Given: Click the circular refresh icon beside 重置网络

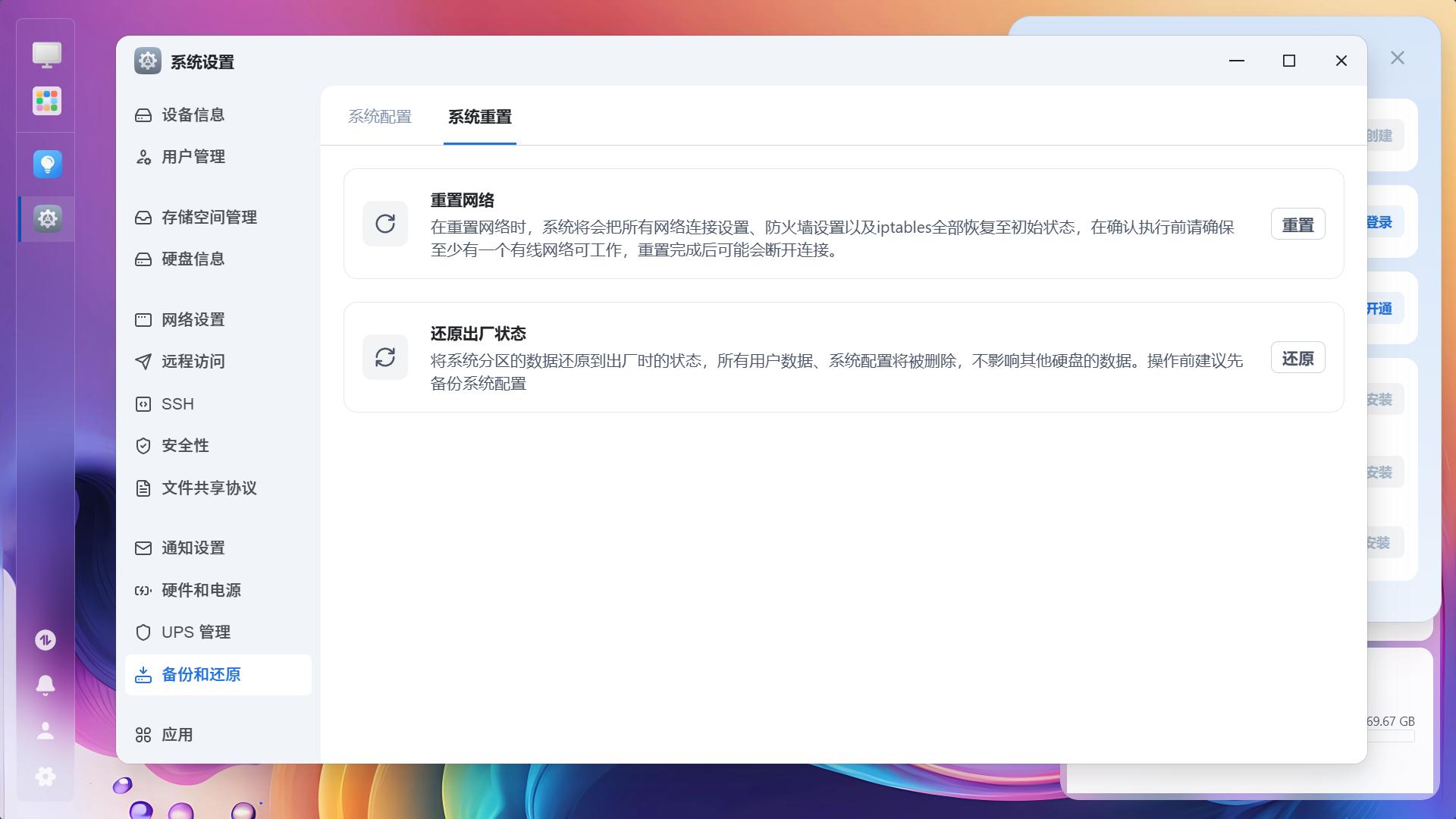Looking at the screenshot, I should pyautogui.click(x=385, y=224).
